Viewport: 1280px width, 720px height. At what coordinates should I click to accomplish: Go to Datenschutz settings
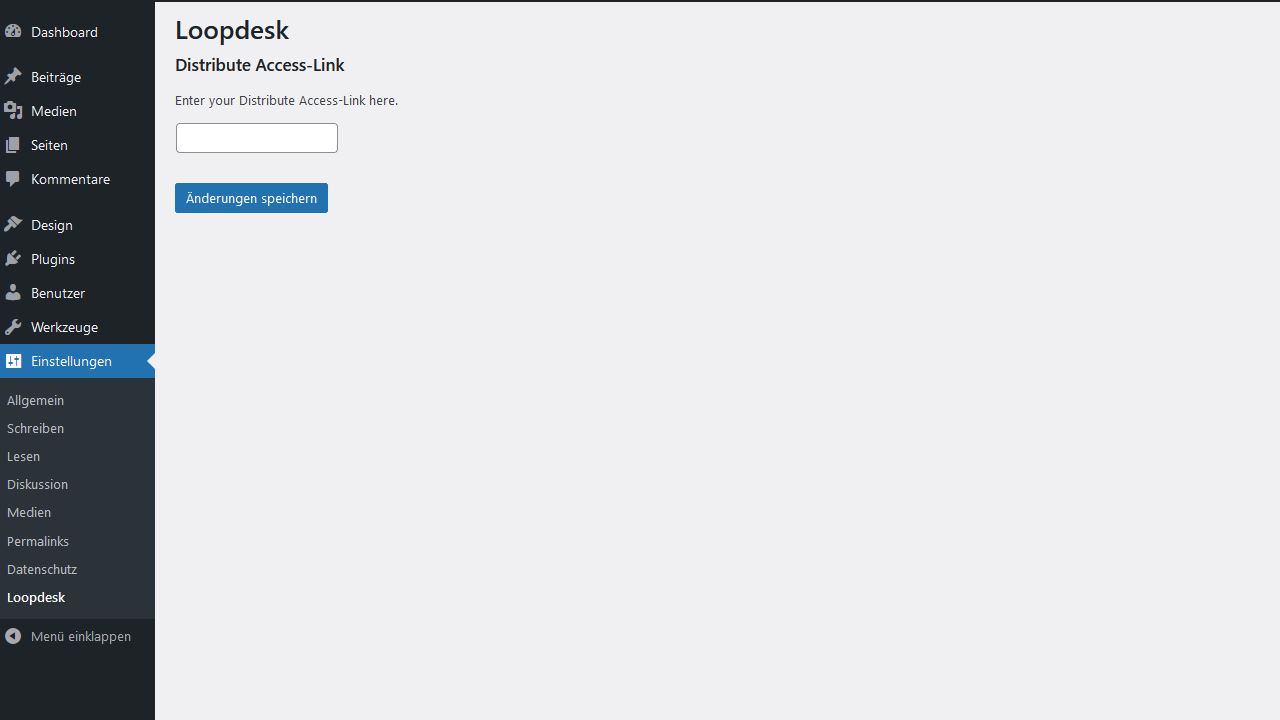[42, 569]
